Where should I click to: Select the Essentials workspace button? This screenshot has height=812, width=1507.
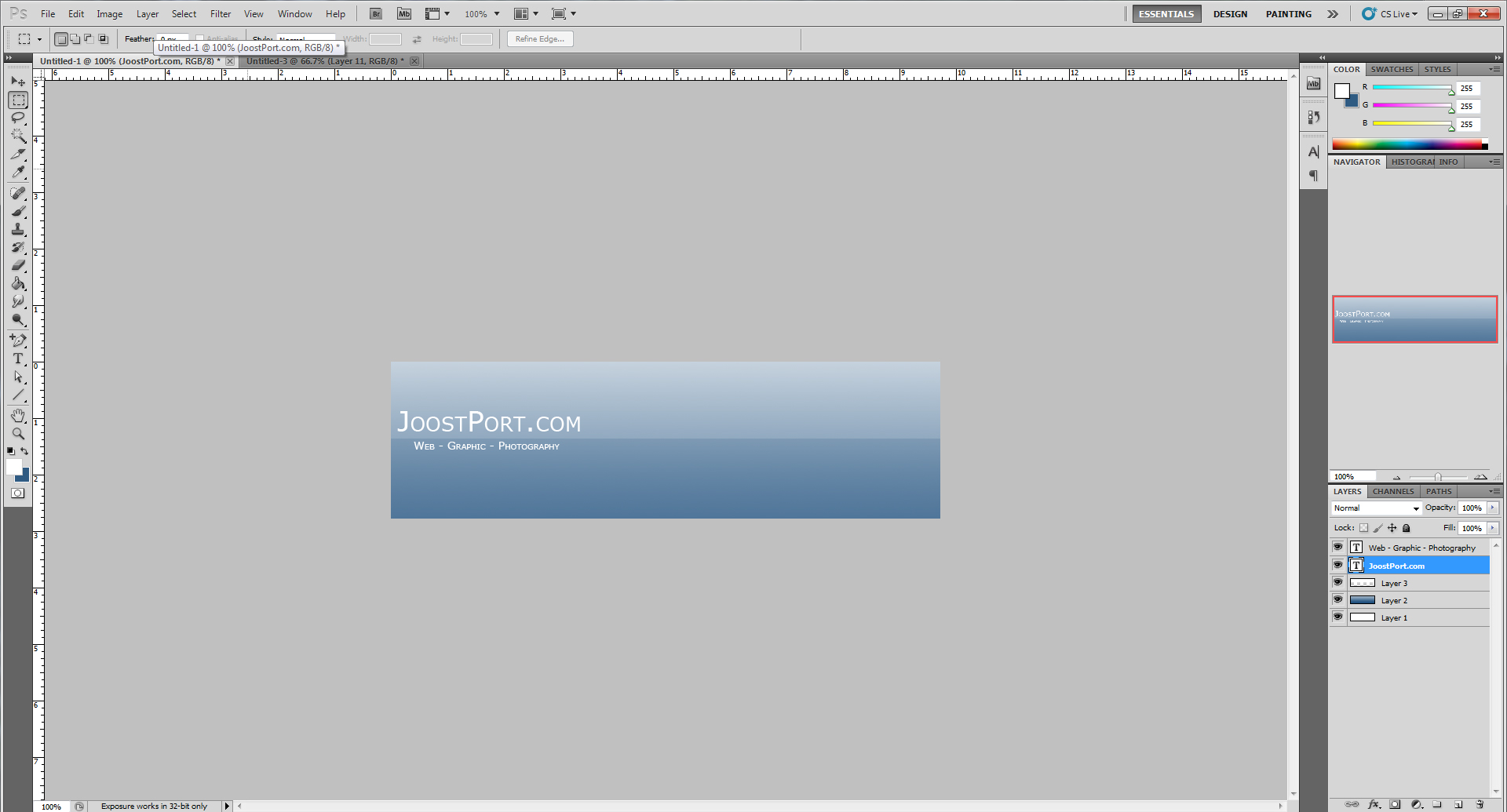pos(1166,14)
